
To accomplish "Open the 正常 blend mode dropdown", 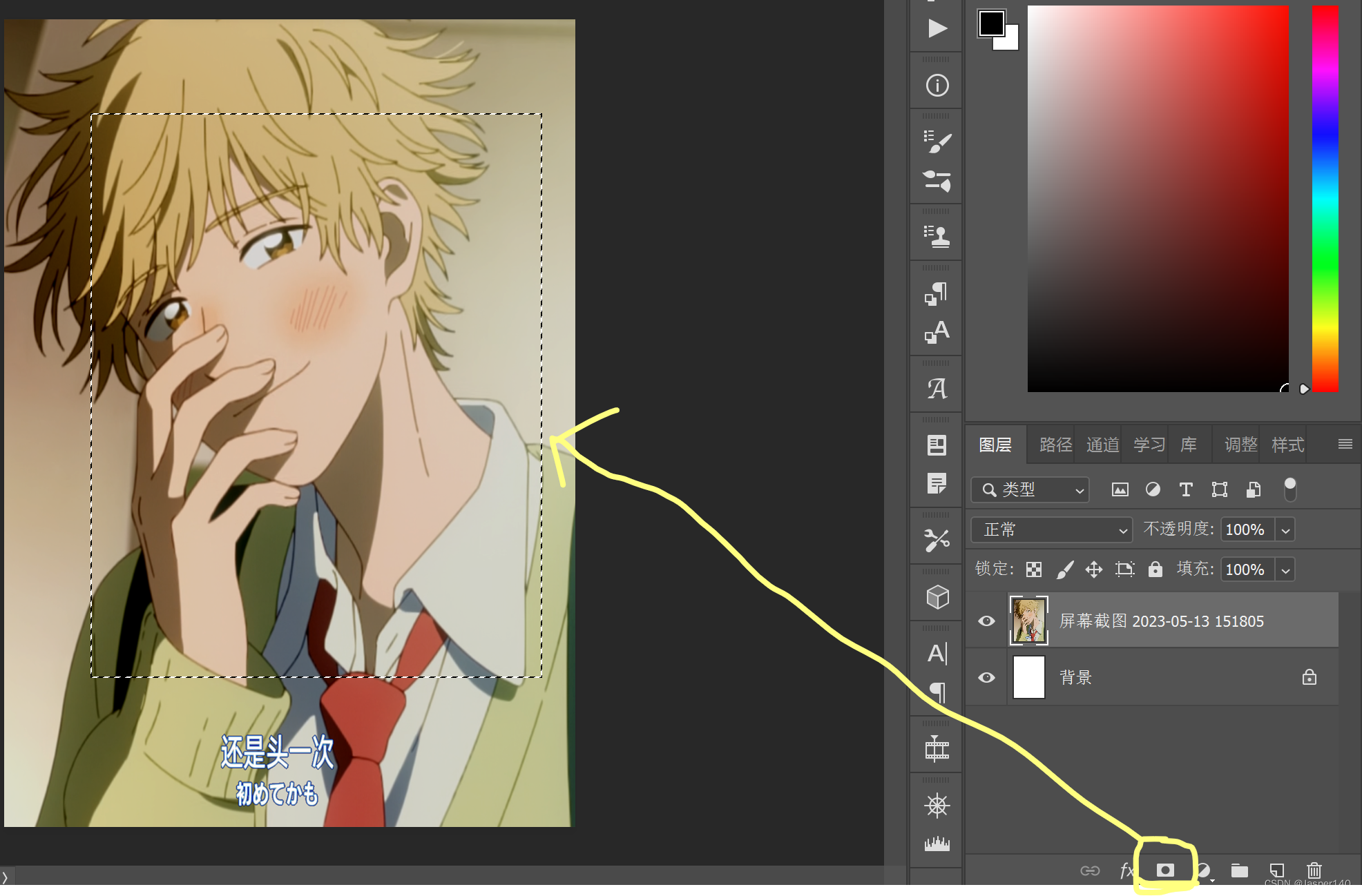I will (1051, 529).
